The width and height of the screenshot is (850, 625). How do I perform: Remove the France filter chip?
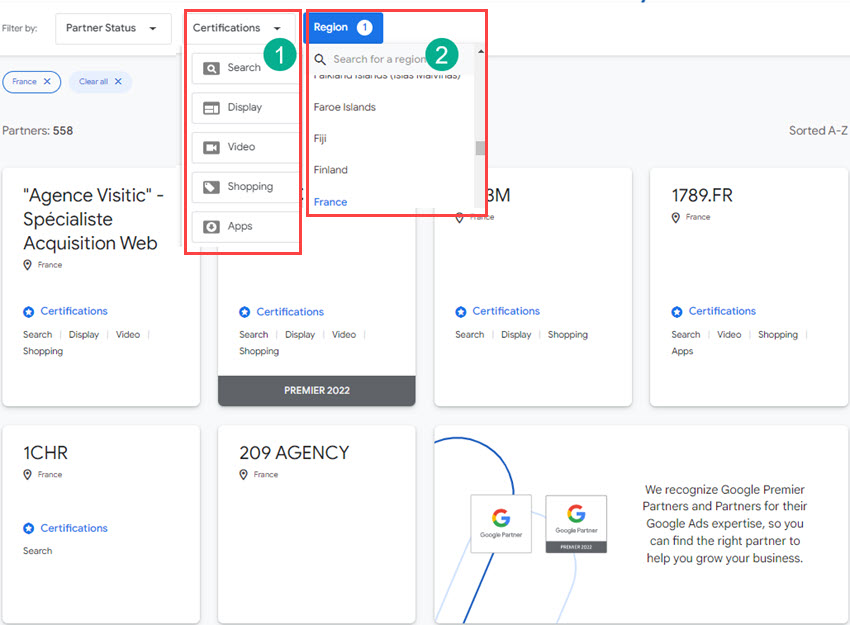(x=47, y=81)
